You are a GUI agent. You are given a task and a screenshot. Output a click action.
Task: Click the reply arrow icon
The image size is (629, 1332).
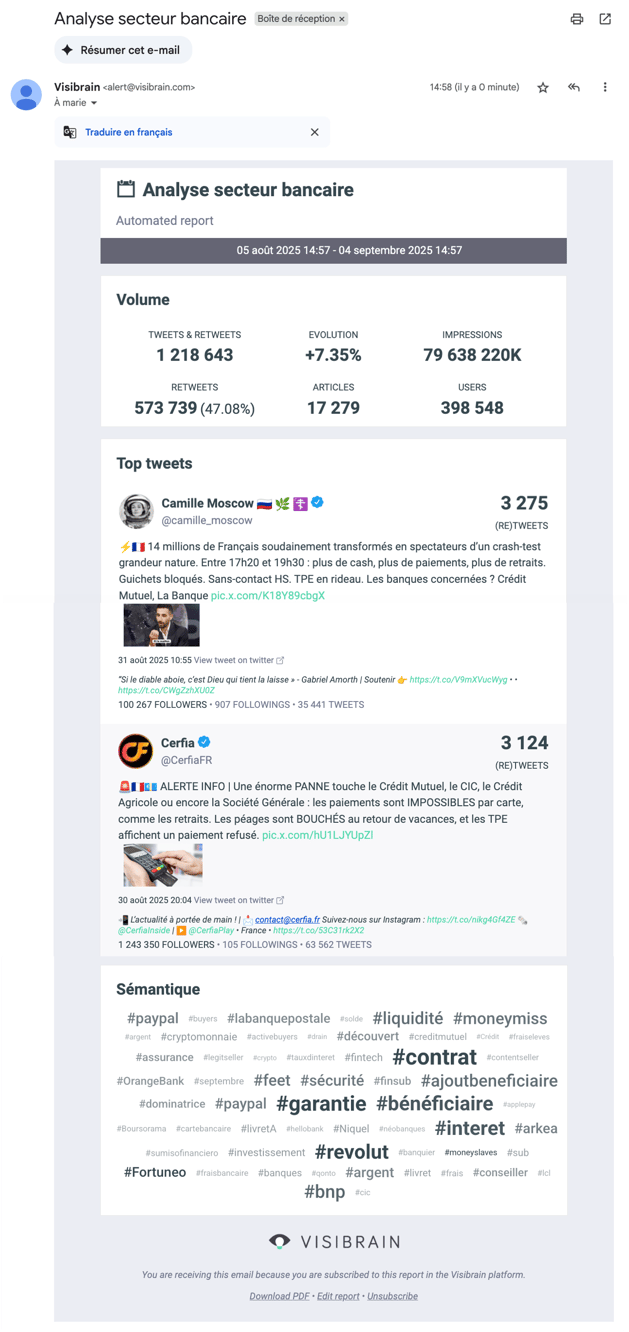point(574,88)
